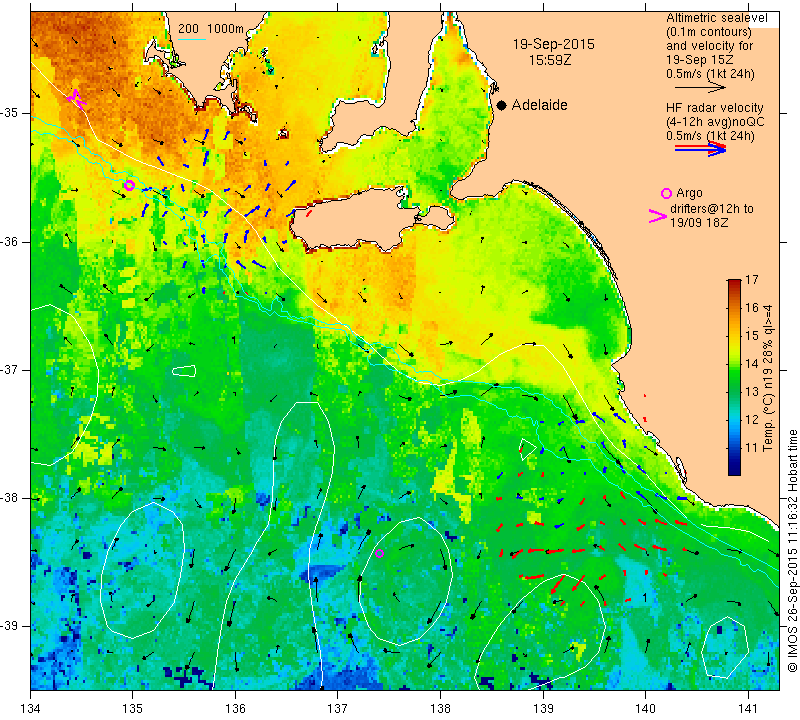Click longitude axis label 134

[x=30, y=709]
